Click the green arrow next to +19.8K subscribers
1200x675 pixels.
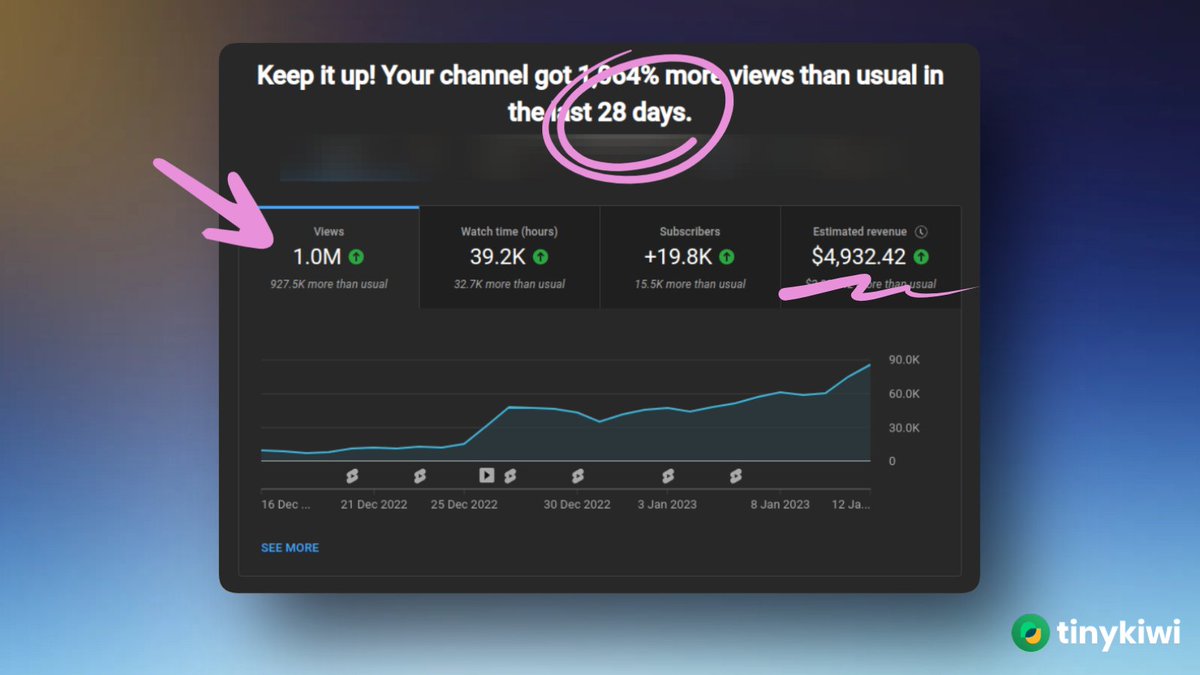click(726, 255)
